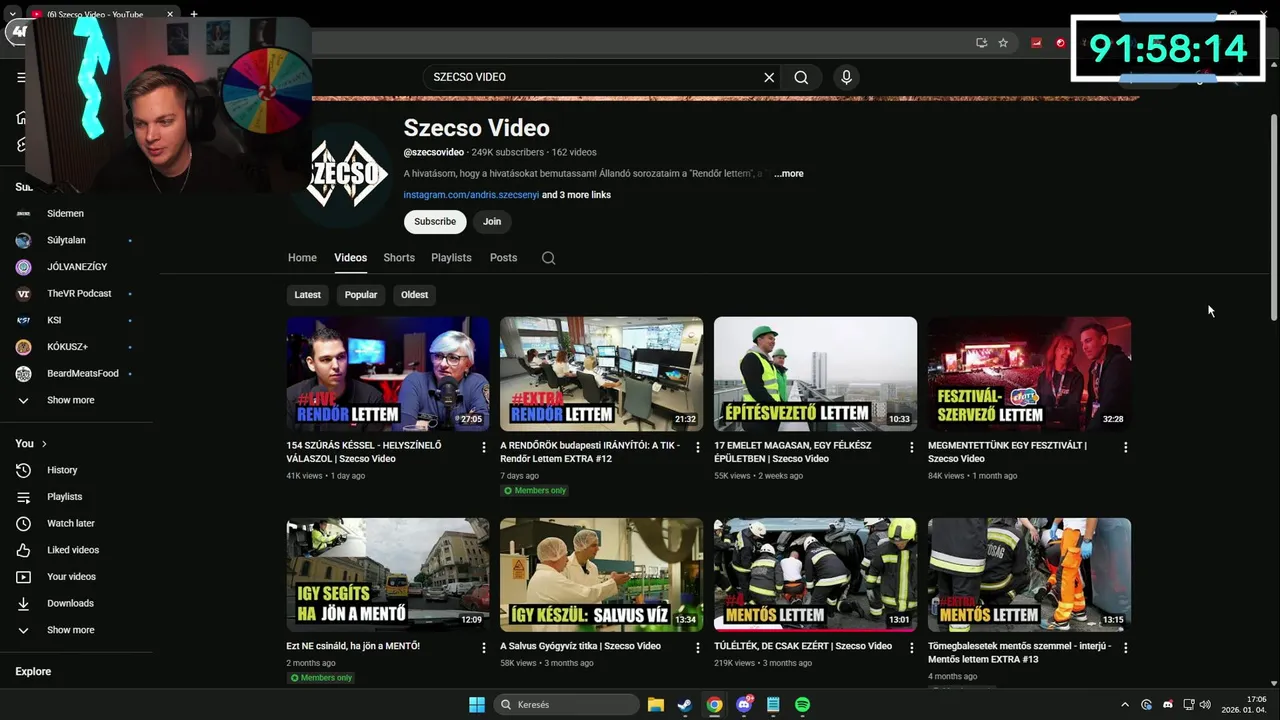This screenshot has height=720, width=1280.
Task: Select the Szecso Video browser tab
Action: pyautogui.click(x=100, y=14)
